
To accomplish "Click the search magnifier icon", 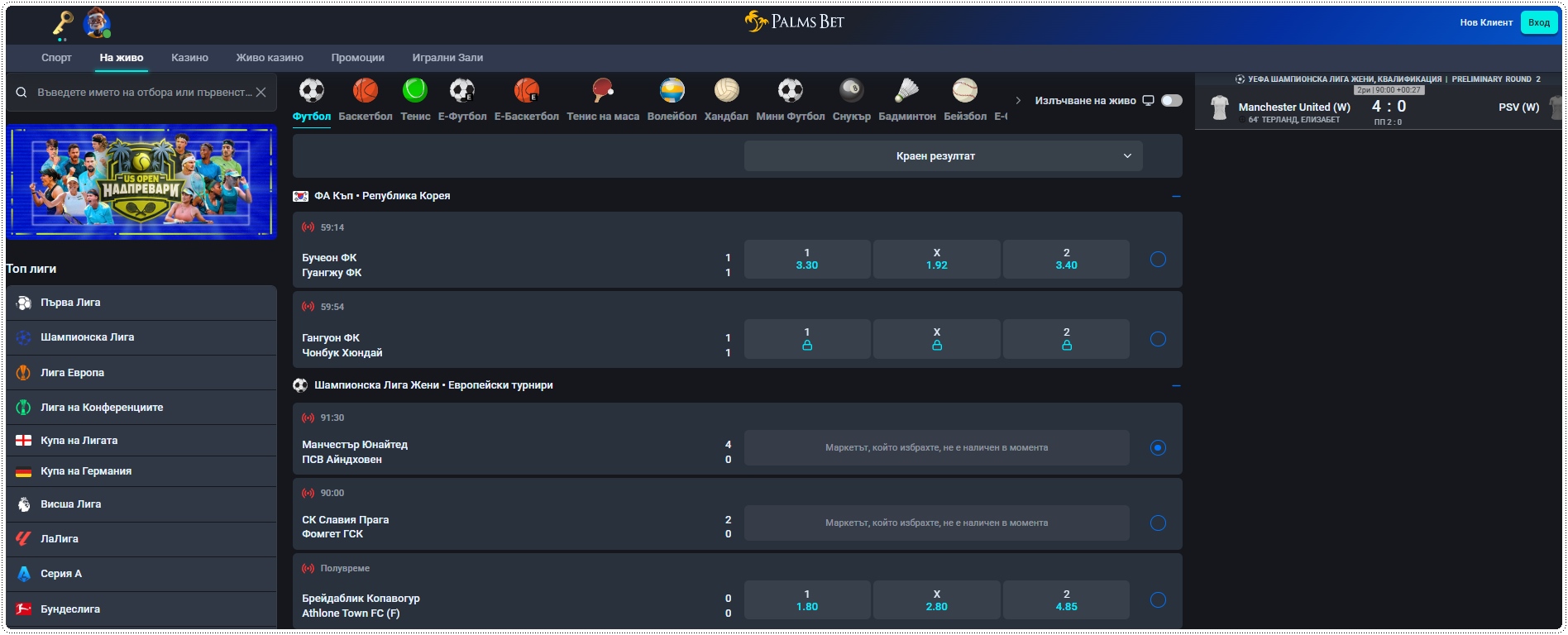I will (22, 93).
